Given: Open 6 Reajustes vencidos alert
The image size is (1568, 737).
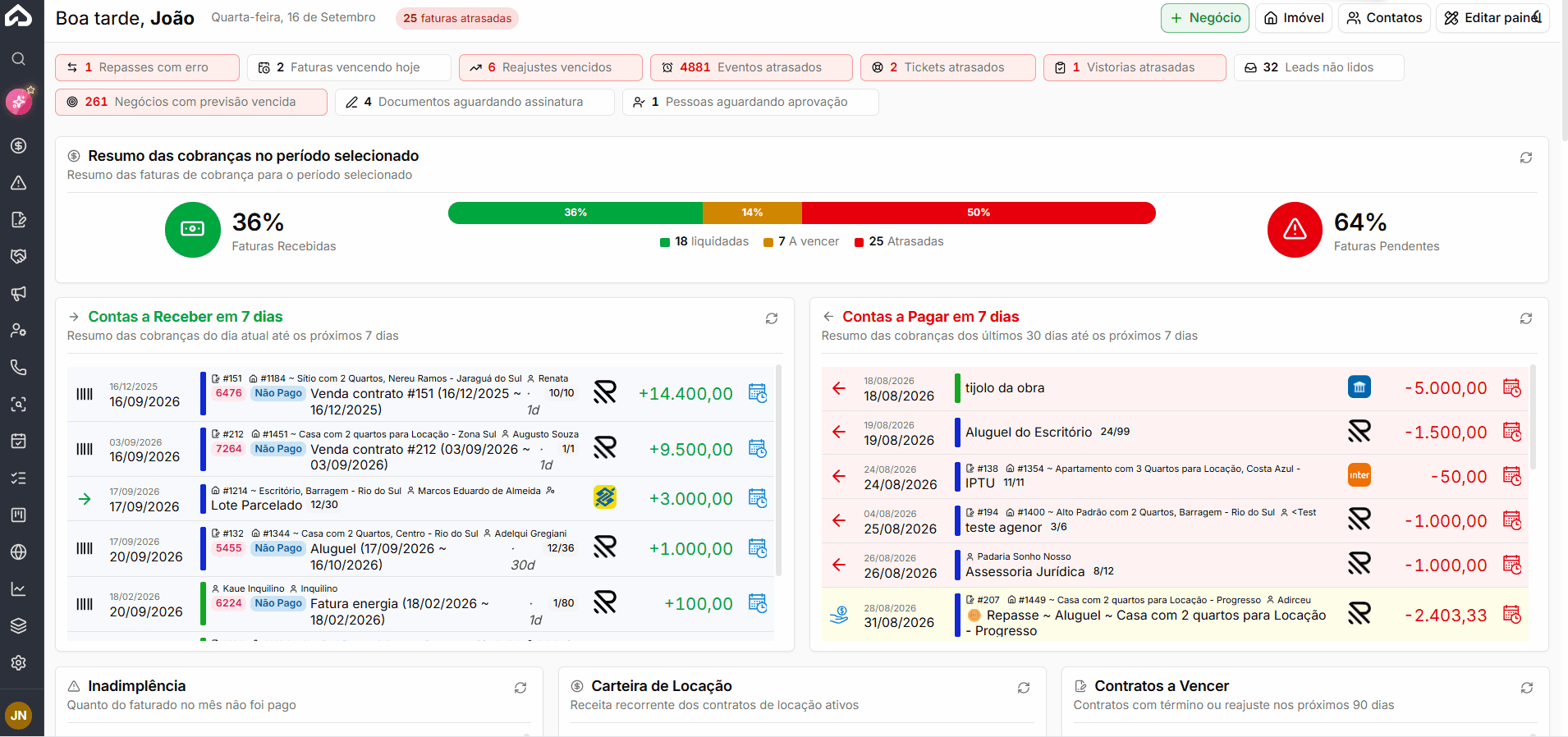Looking at the screenshot, I should 550,67.
